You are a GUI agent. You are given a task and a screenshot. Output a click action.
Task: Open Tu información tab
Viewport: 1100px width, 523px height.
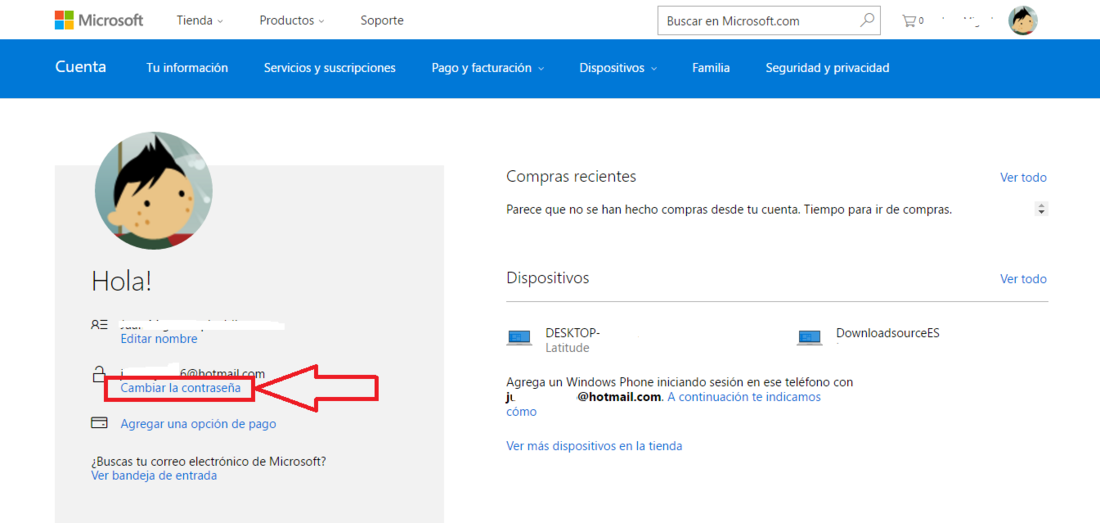[187, 68]
